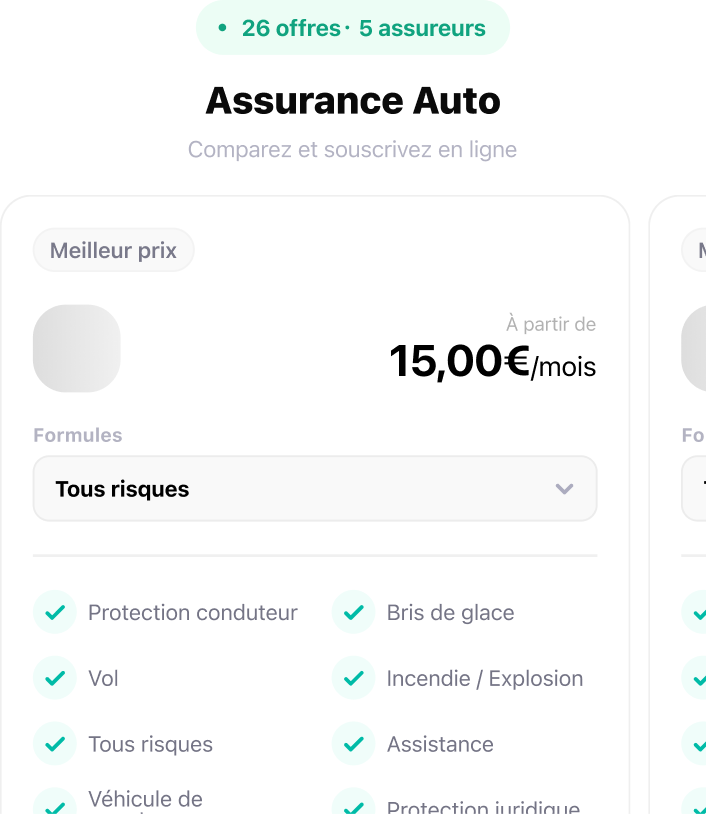Click the checkmark icon next to Vol
Viewport: 706px width, 814px height.
point(55,679)
